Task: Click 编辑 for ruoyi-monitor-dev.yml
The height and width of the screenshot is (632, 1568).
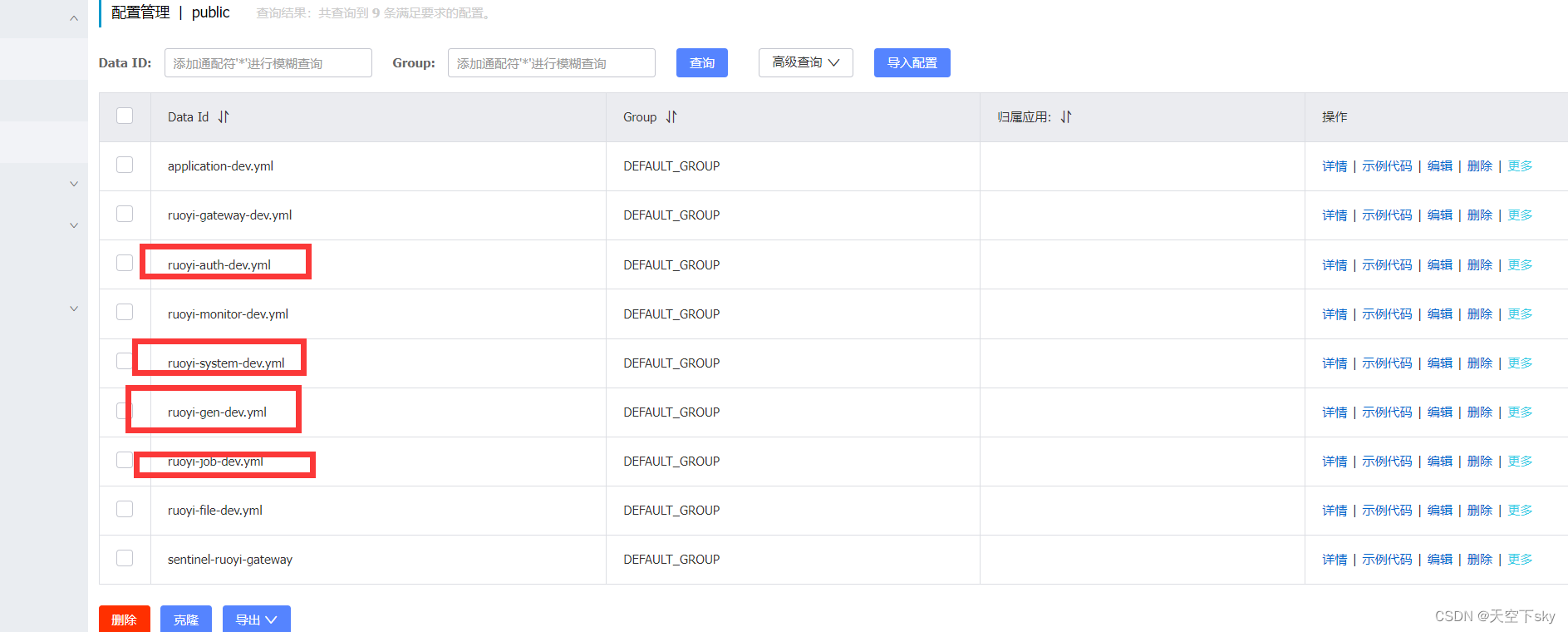Action: coord(1440,314)
